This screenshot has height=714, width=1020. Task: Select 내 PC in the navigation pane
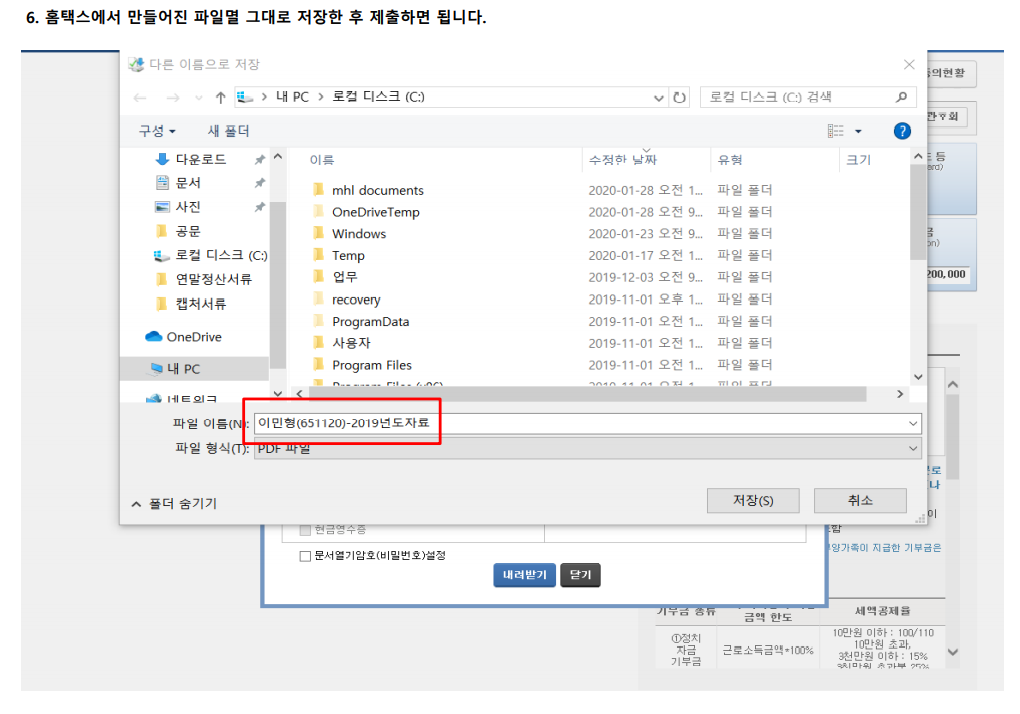[x=183, y=369]
